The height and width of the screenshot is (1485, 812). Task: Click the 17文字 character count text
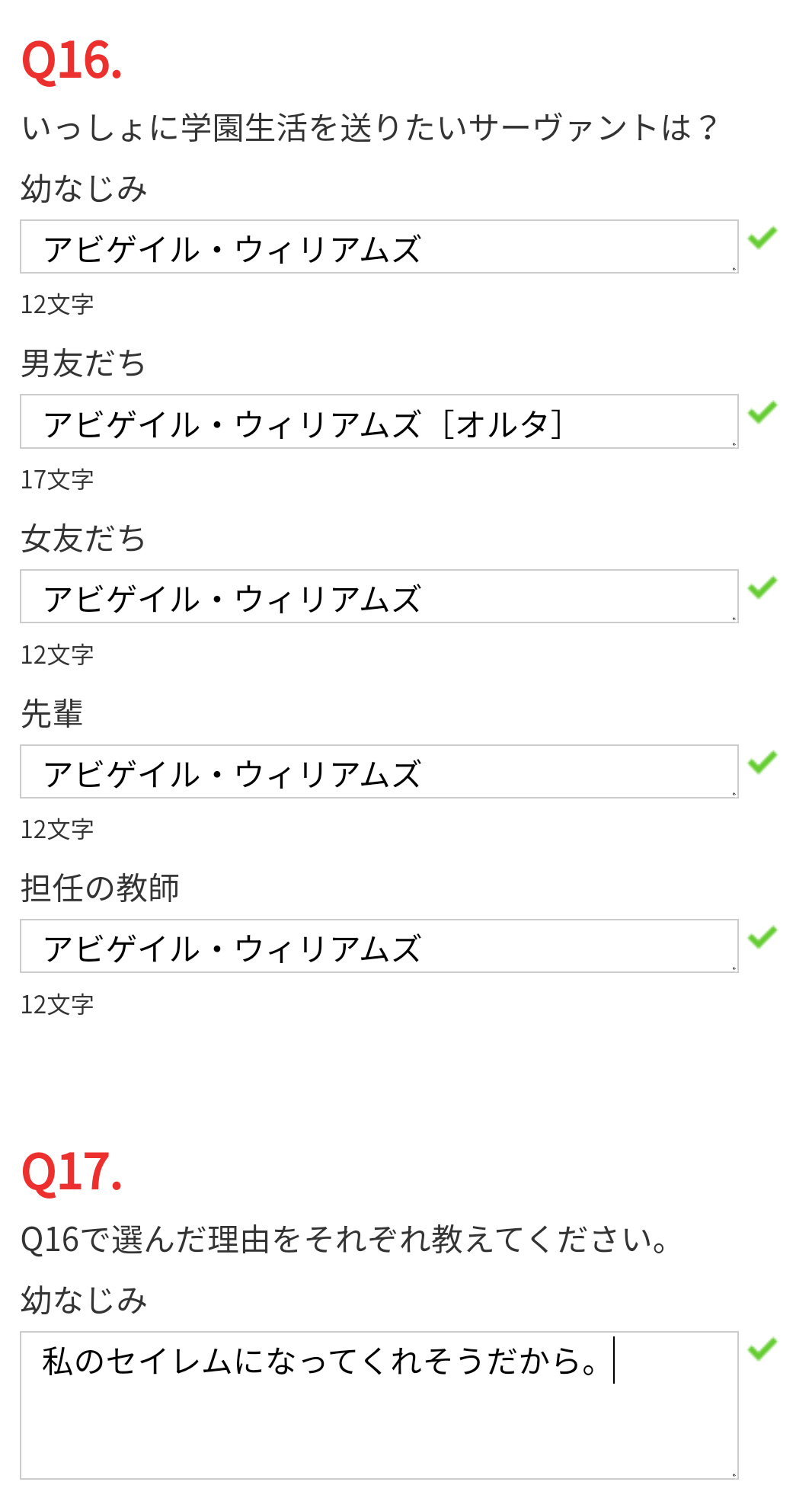(x=57, y=479)
